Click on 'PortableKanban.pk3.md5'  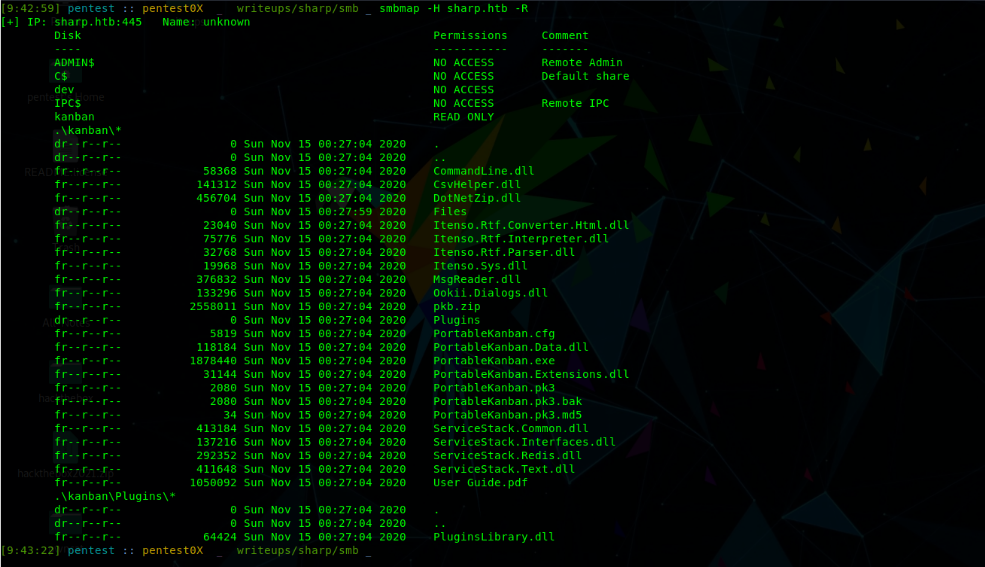point(508,415)
